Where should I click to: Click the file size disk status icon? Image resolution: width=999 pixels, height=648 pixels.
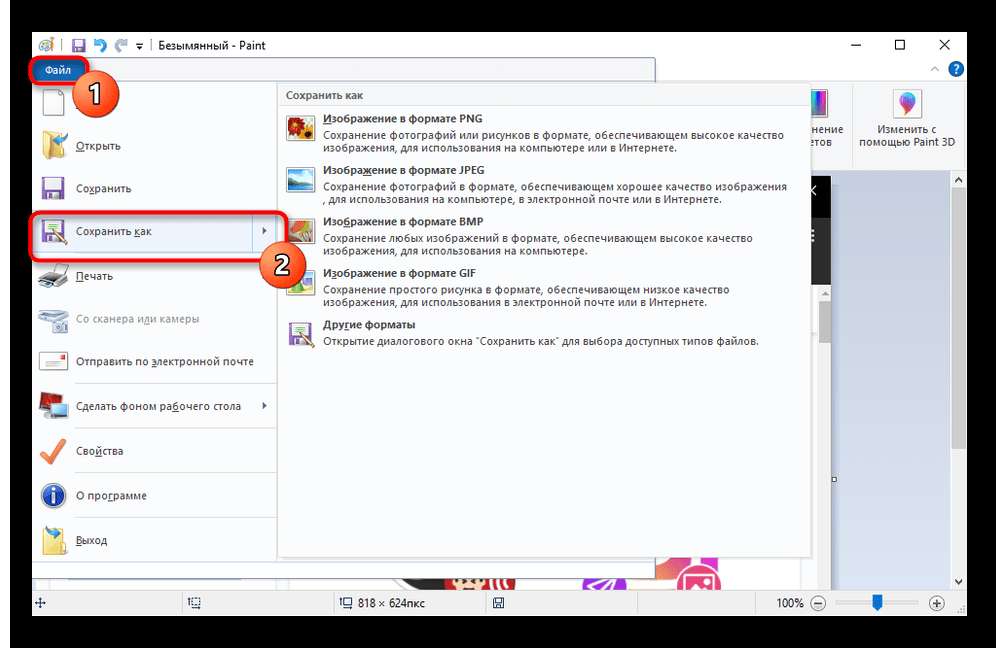[498, 603]
